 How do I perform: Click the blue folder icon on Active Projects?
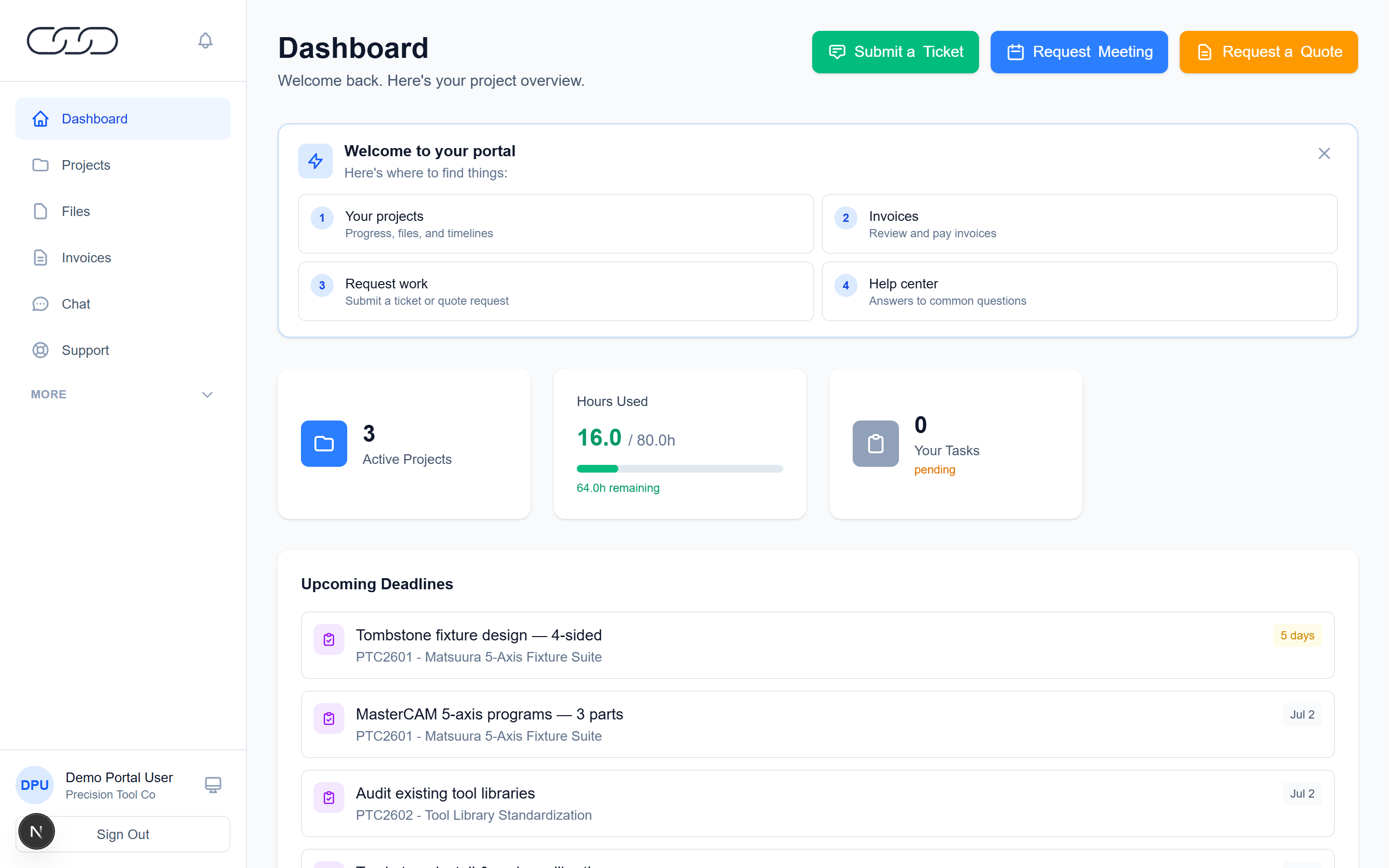[324, 443]
